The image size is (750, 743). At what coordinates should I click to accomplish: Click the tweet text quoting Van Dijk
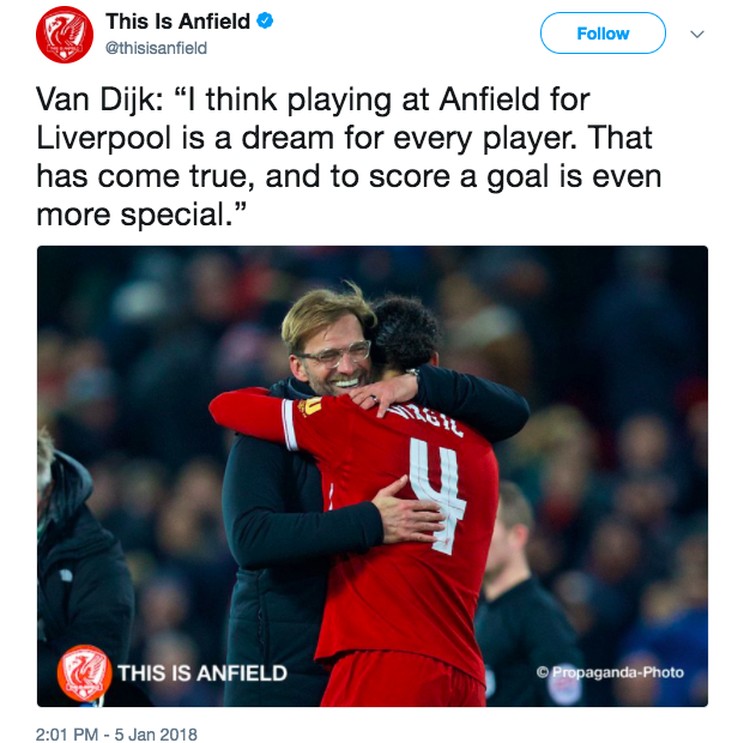[x=349, y=156]
